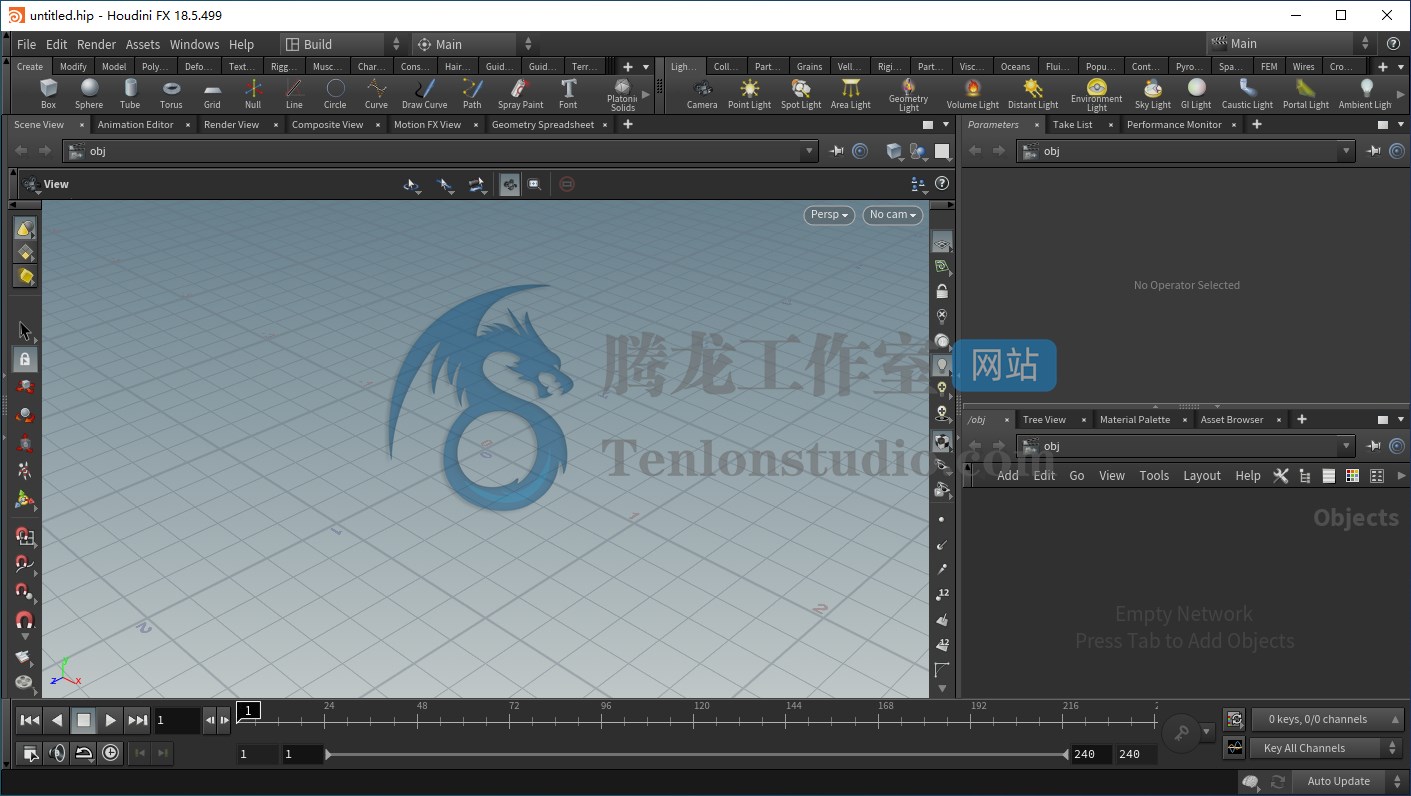
Task: Toggle the Scene View pin button
Action: click(x=837, y=151)
